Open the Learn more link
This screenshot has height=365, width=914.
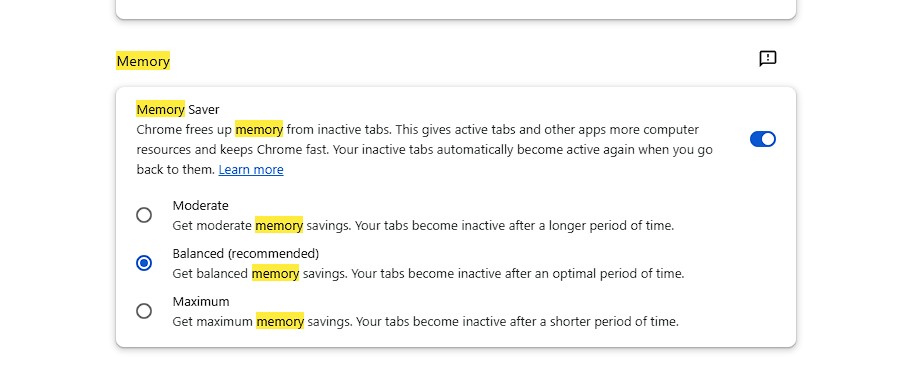(x=251, y=170)
